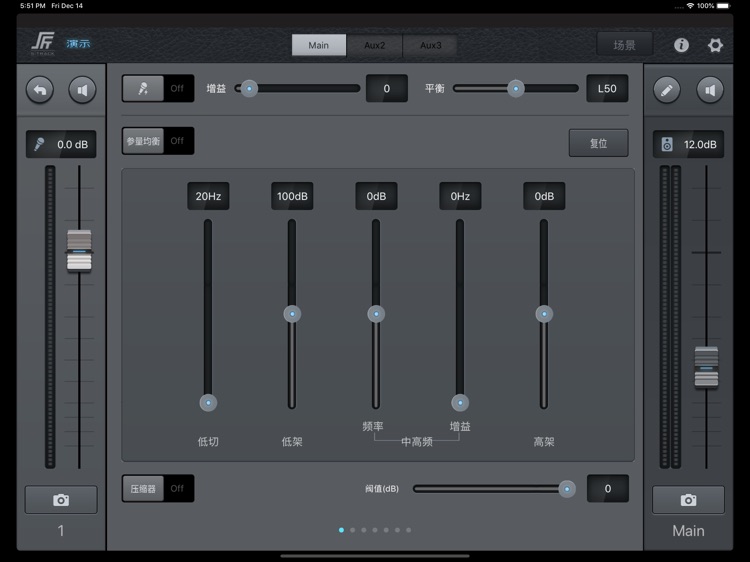Open the info icon

click(681, 45)
